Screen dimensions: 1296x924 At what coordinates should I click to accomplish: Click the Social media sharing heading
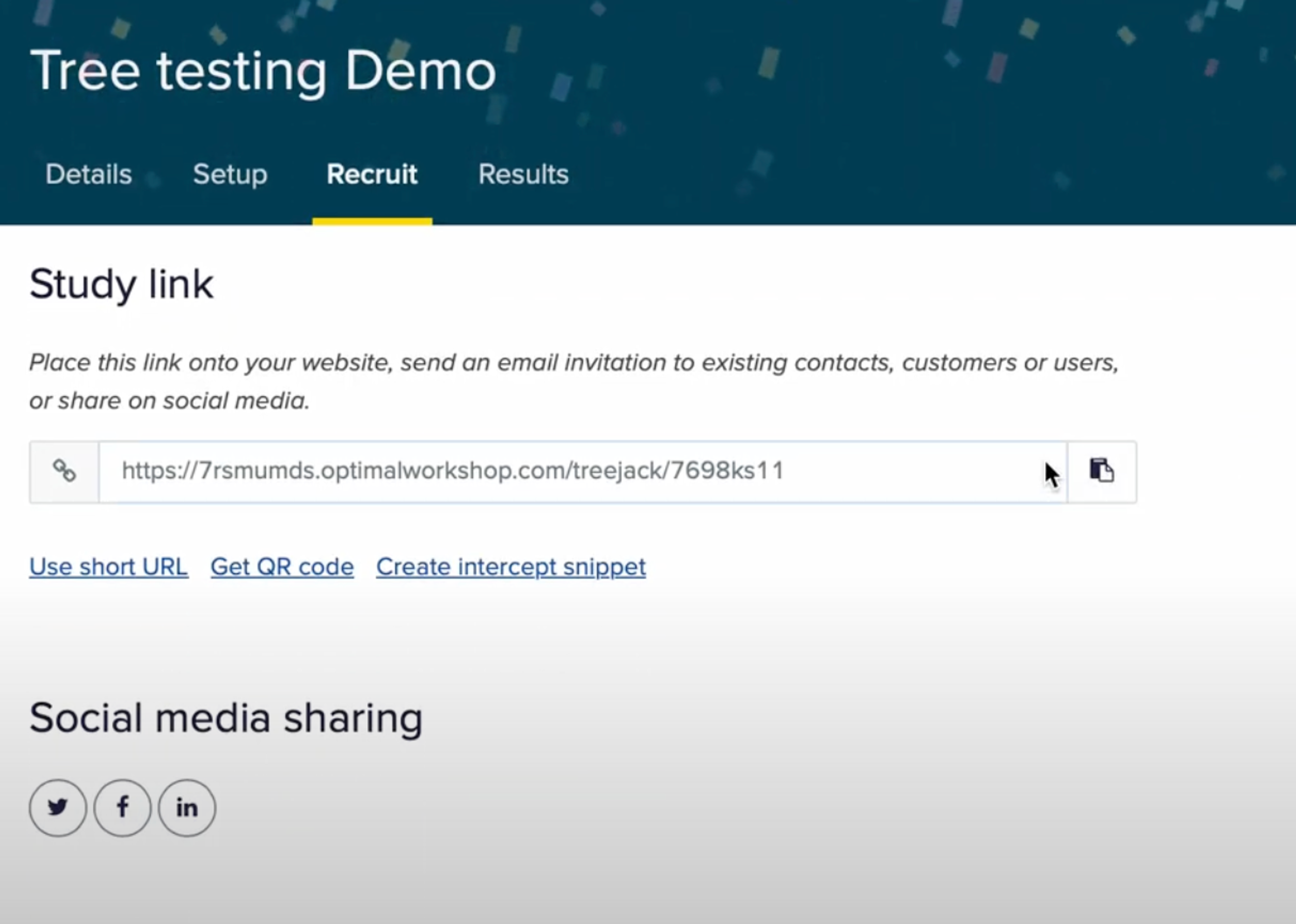226,718
